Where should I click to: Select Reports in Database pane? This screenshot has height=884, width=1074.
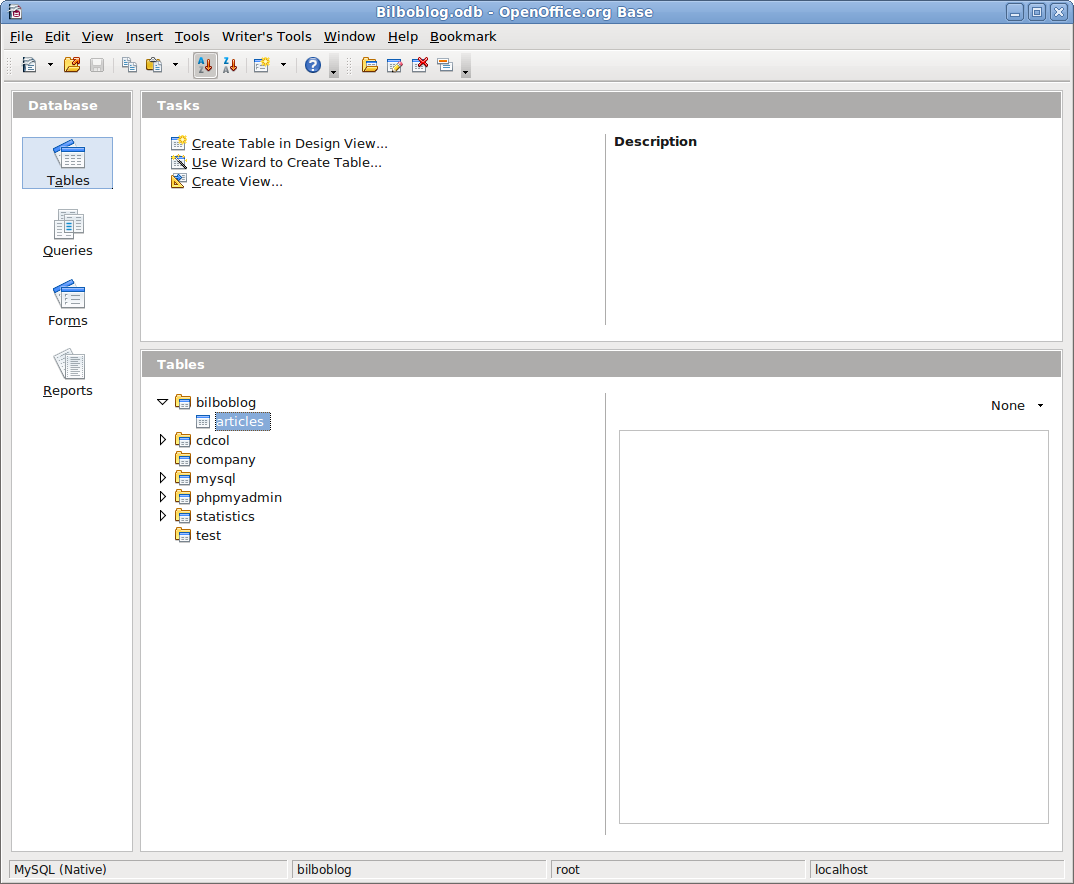tap(68, 373)
